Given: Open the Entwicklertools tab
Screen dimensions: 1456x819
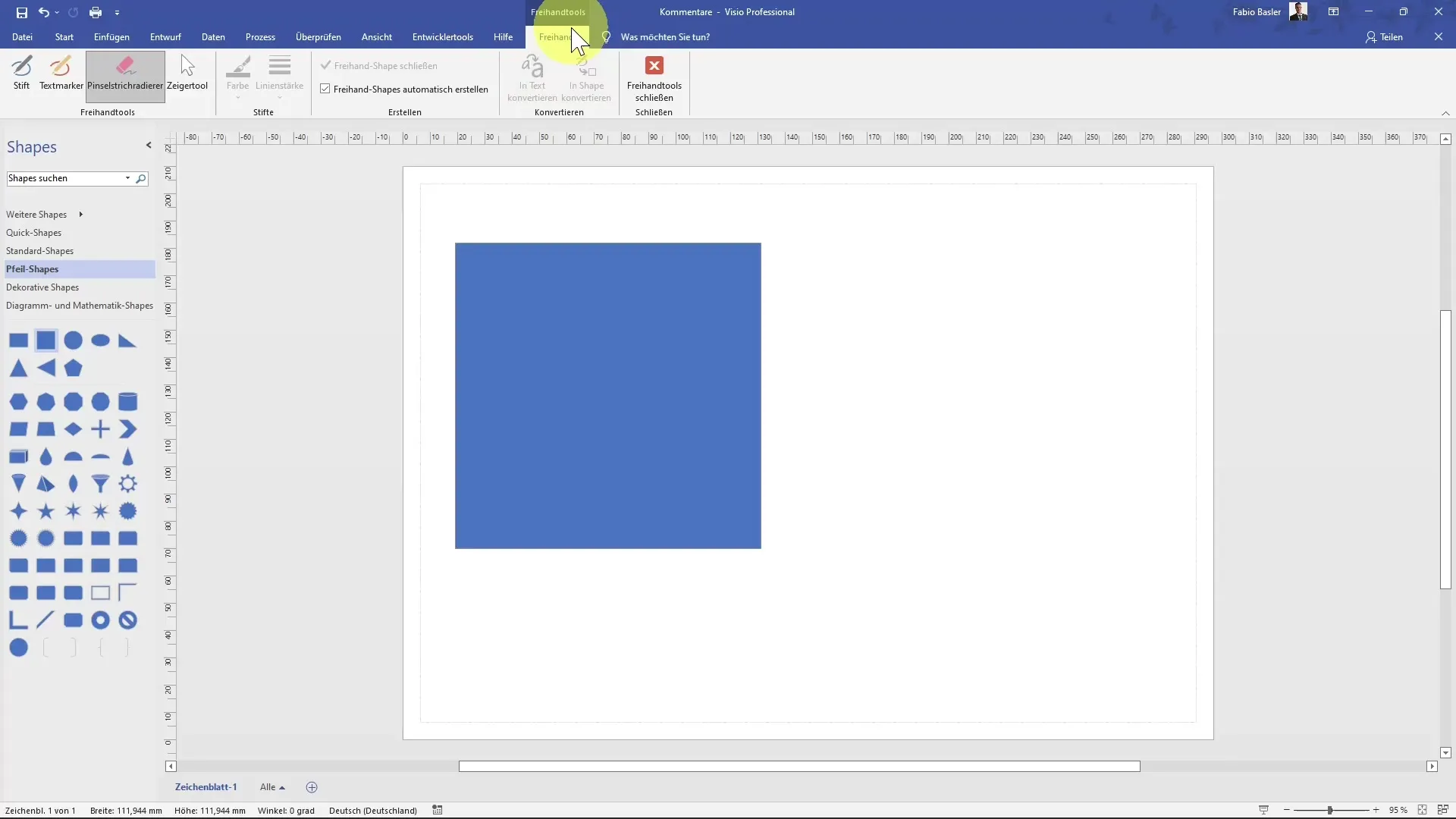Looking at the screenshot, I should [442, 36].
